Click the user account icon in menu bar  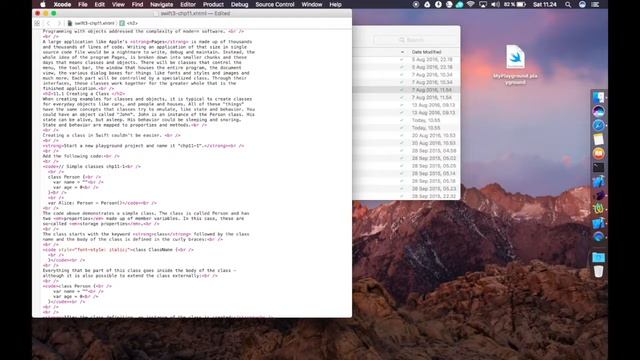pos(582,4)
